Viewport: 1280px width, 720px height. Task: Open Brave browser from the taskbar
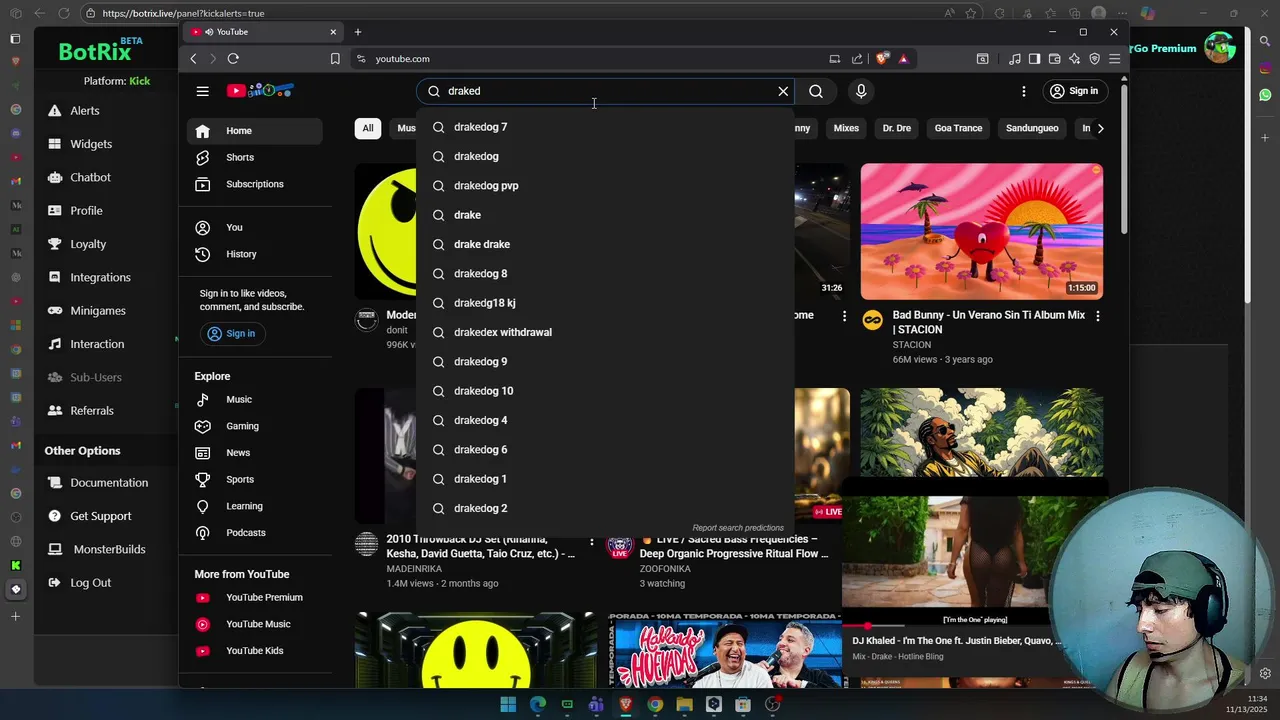pyautogui.click(x=626, y=705)
